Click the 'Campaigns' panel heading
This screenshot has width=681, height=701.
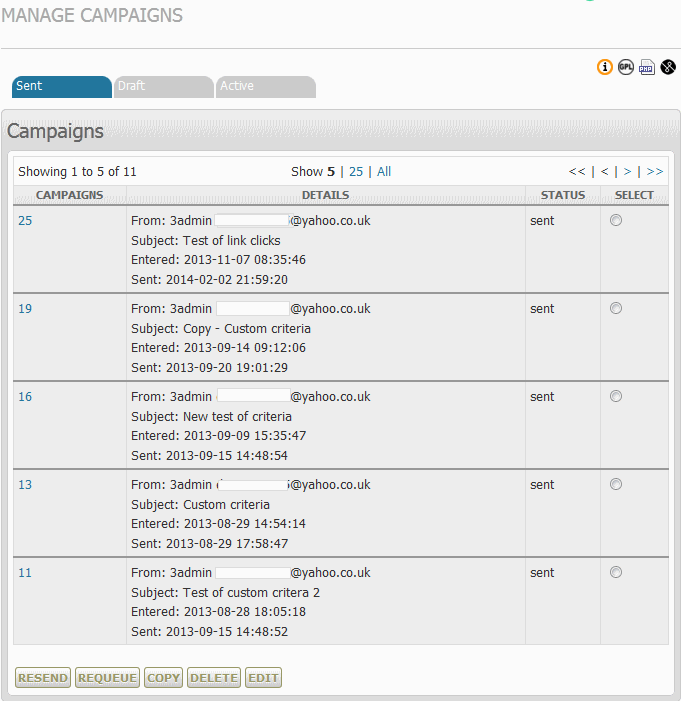(x=55, y=131)
